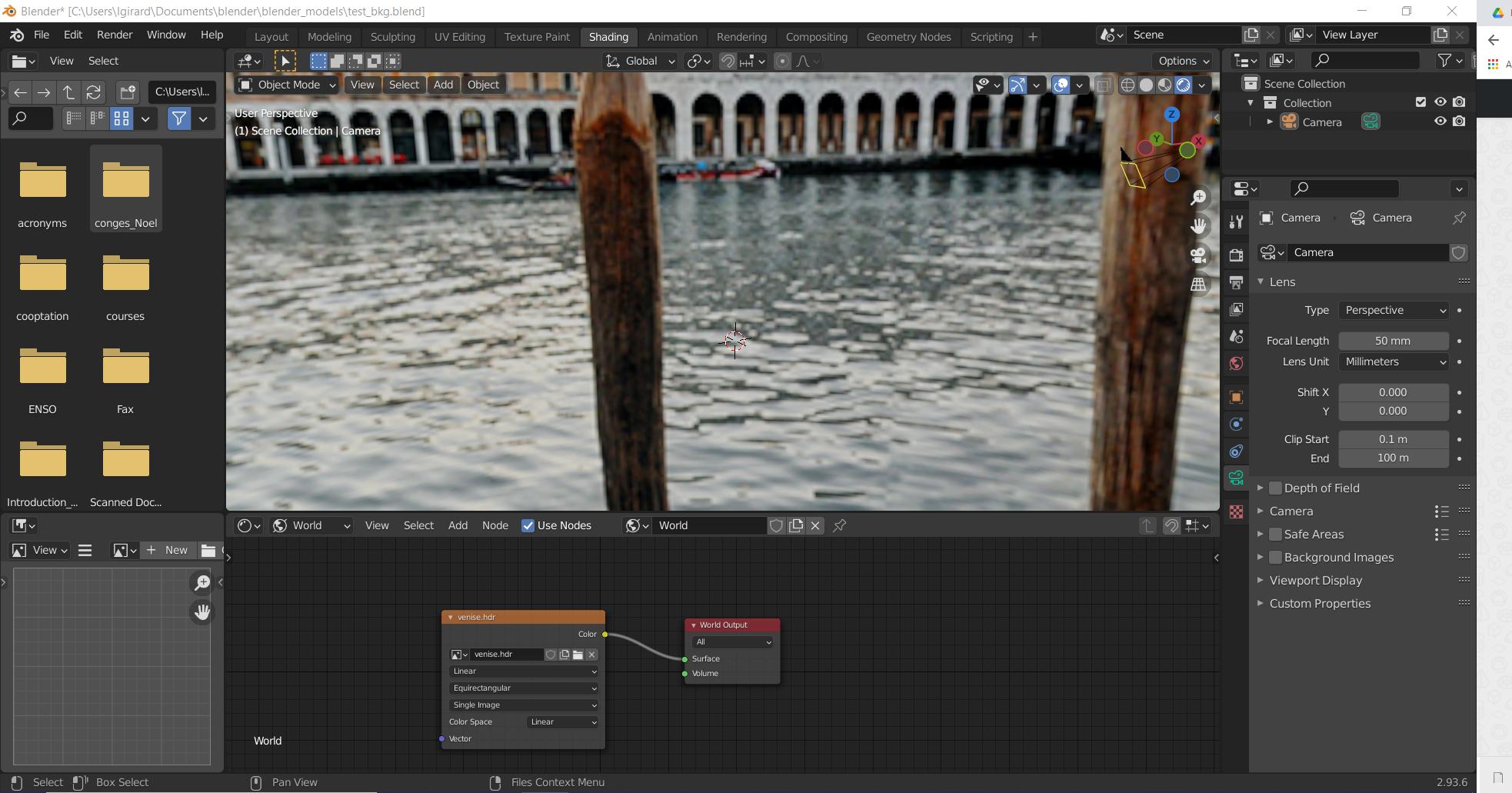Open the File menu
1512x793 pixels.
[42, 35]
